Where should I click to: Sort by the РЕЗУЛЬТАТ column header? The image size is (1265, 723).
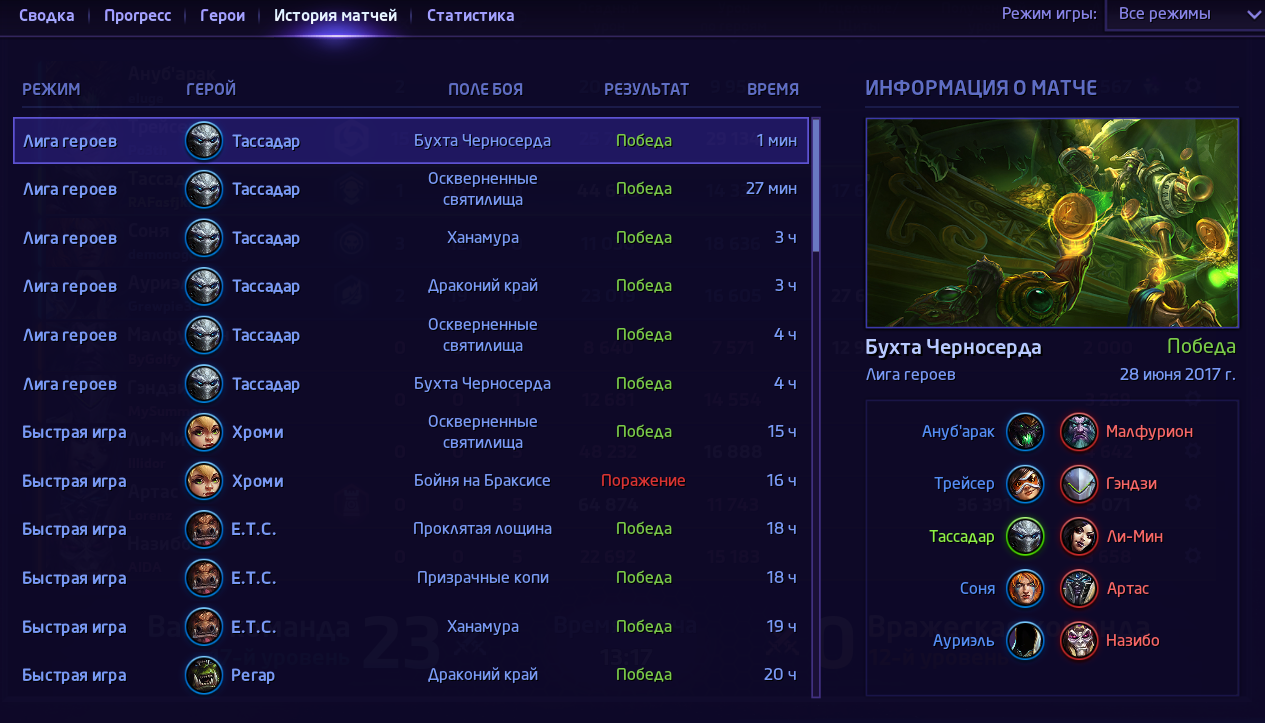(x=646, y=89)
